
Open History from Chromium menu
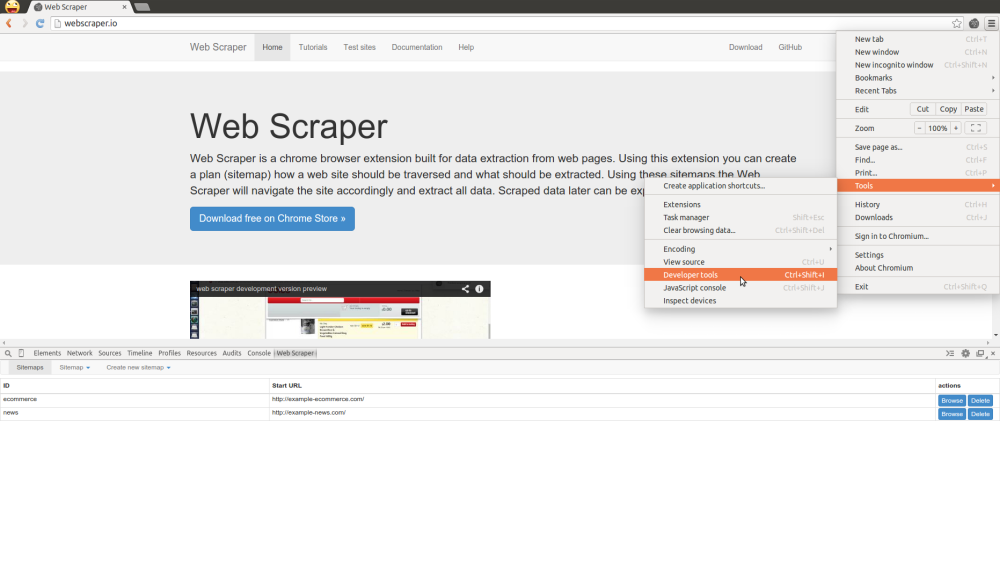918,205
